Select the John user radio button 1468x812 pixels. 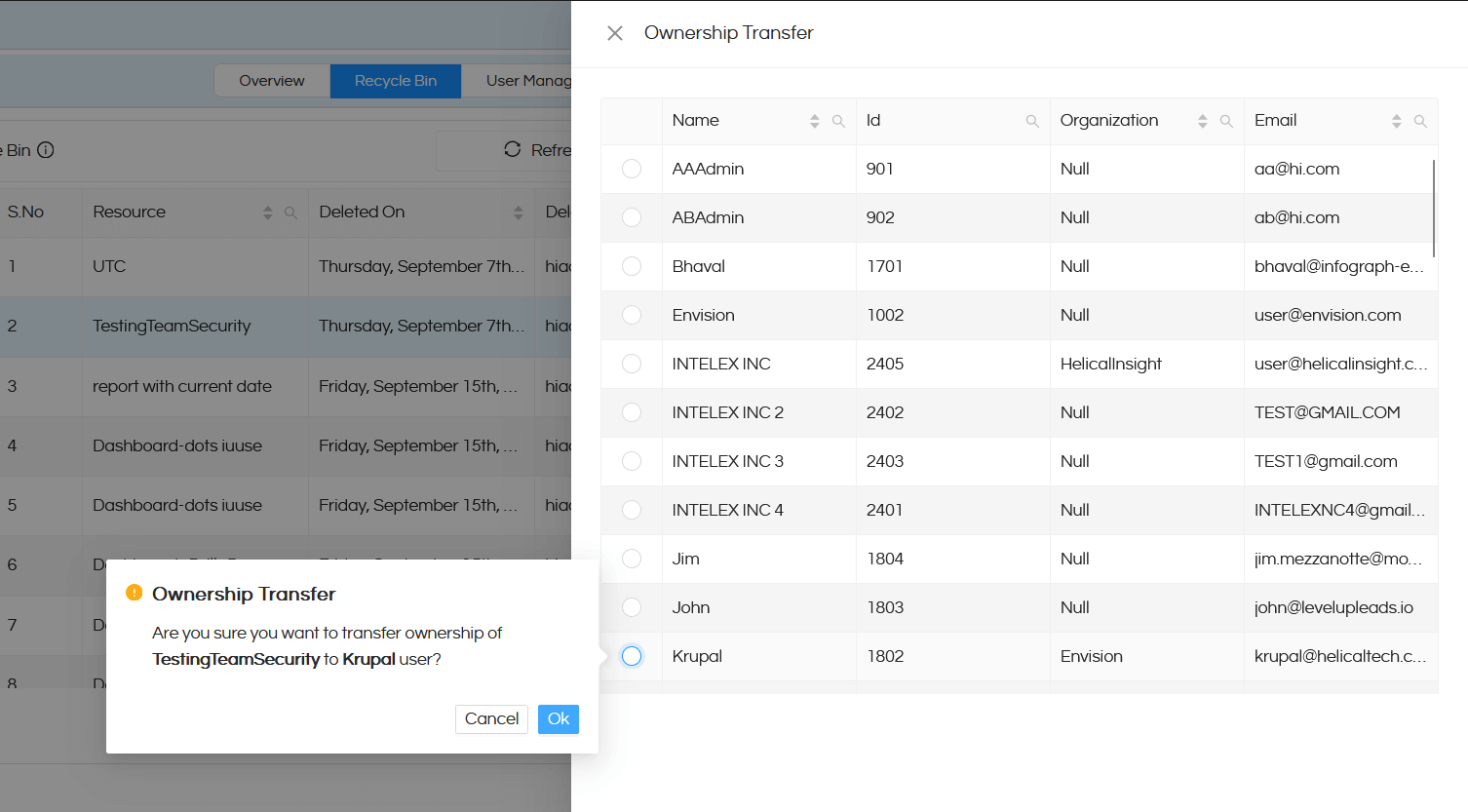pos(632,607)
